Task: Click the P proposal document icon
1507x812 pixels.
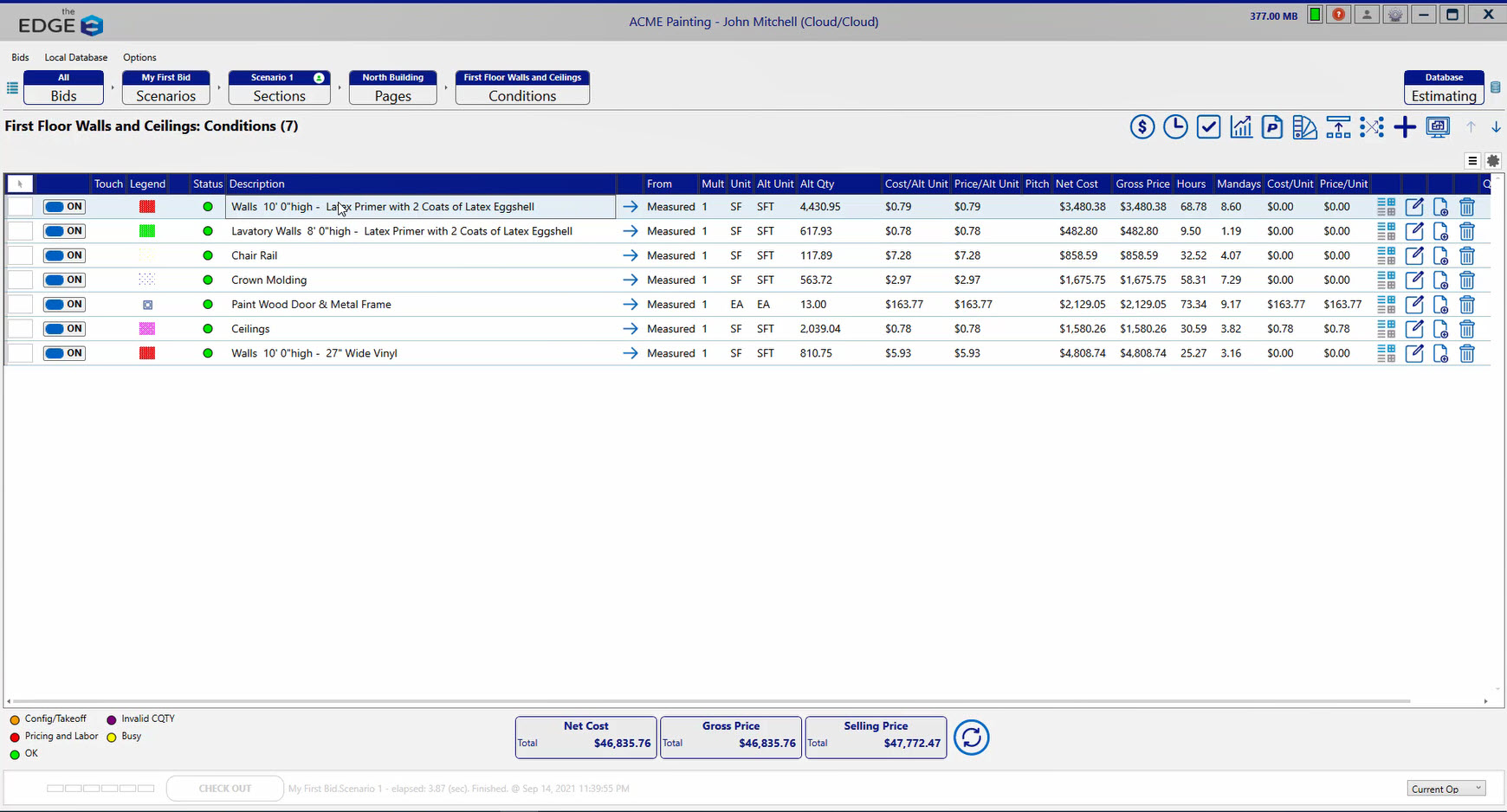Action: (x=1271, y=126)
